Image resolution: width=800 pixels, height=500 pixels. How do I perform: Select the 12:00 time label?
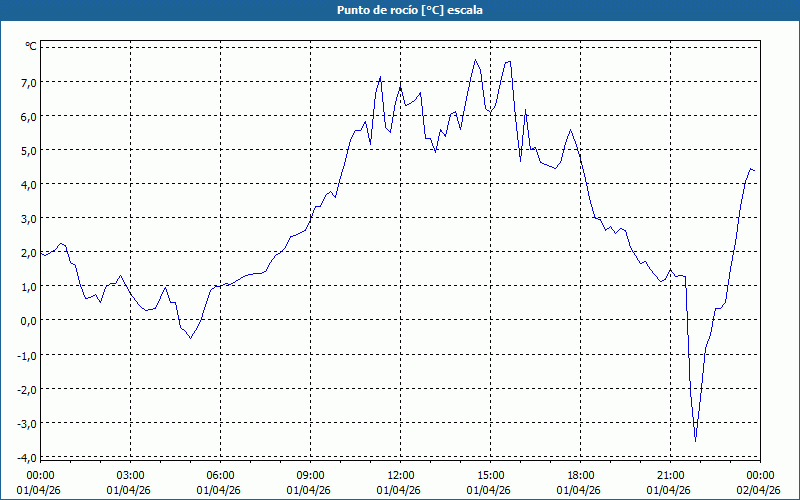pos(401,475)
